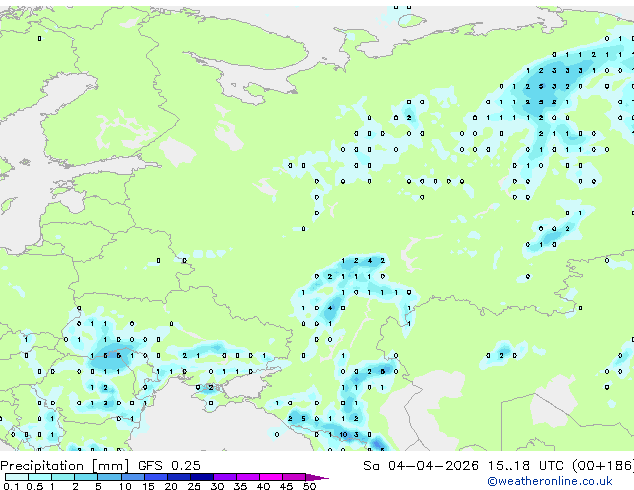Click the 10–15 mm legend swatch
This screenshot has width=634, height=490.
pyautogui.click(x=132, y=477)
